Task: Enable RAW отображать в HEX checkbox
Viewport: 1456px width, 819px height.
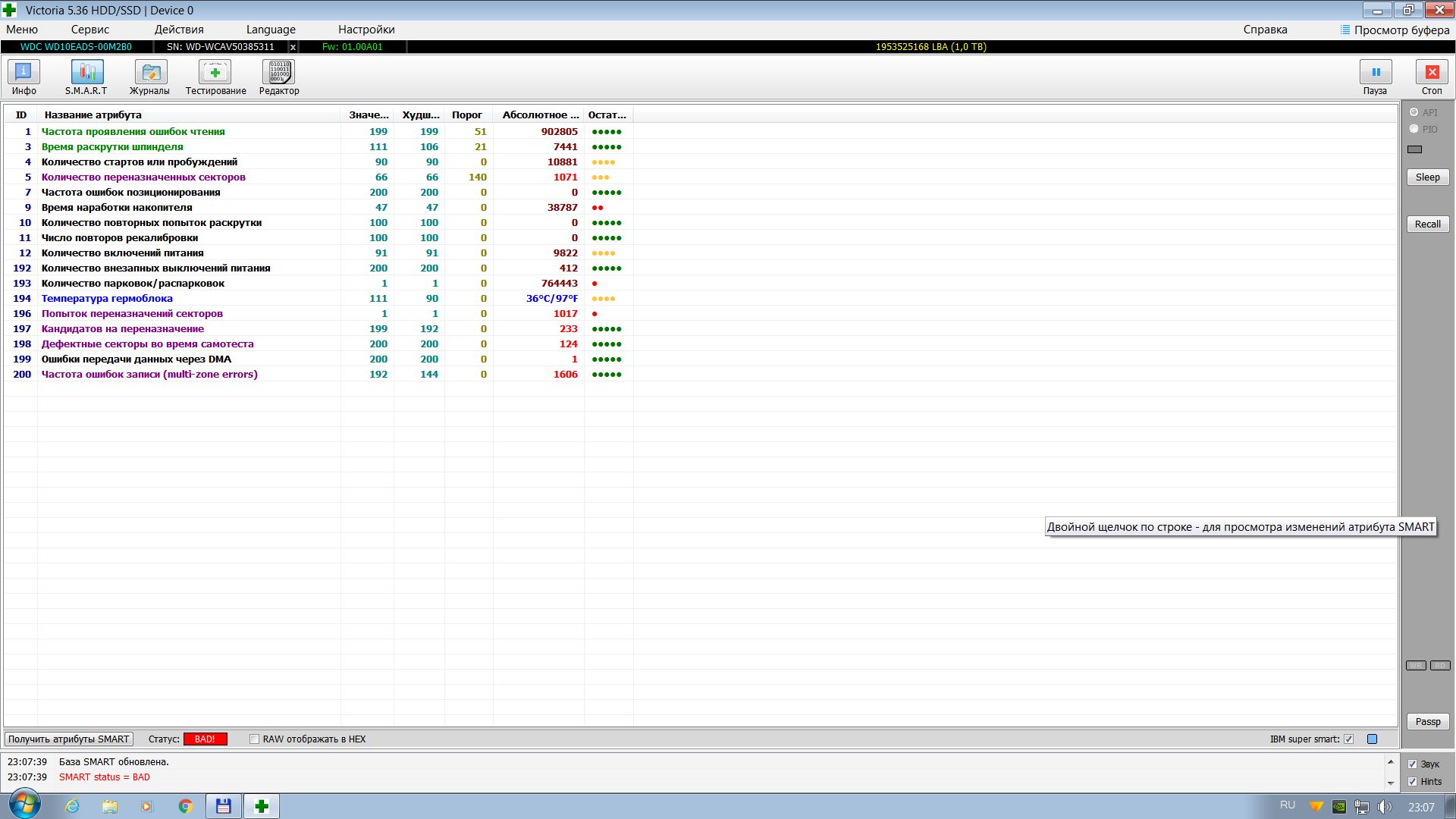Action: click(x=255, y=739)
